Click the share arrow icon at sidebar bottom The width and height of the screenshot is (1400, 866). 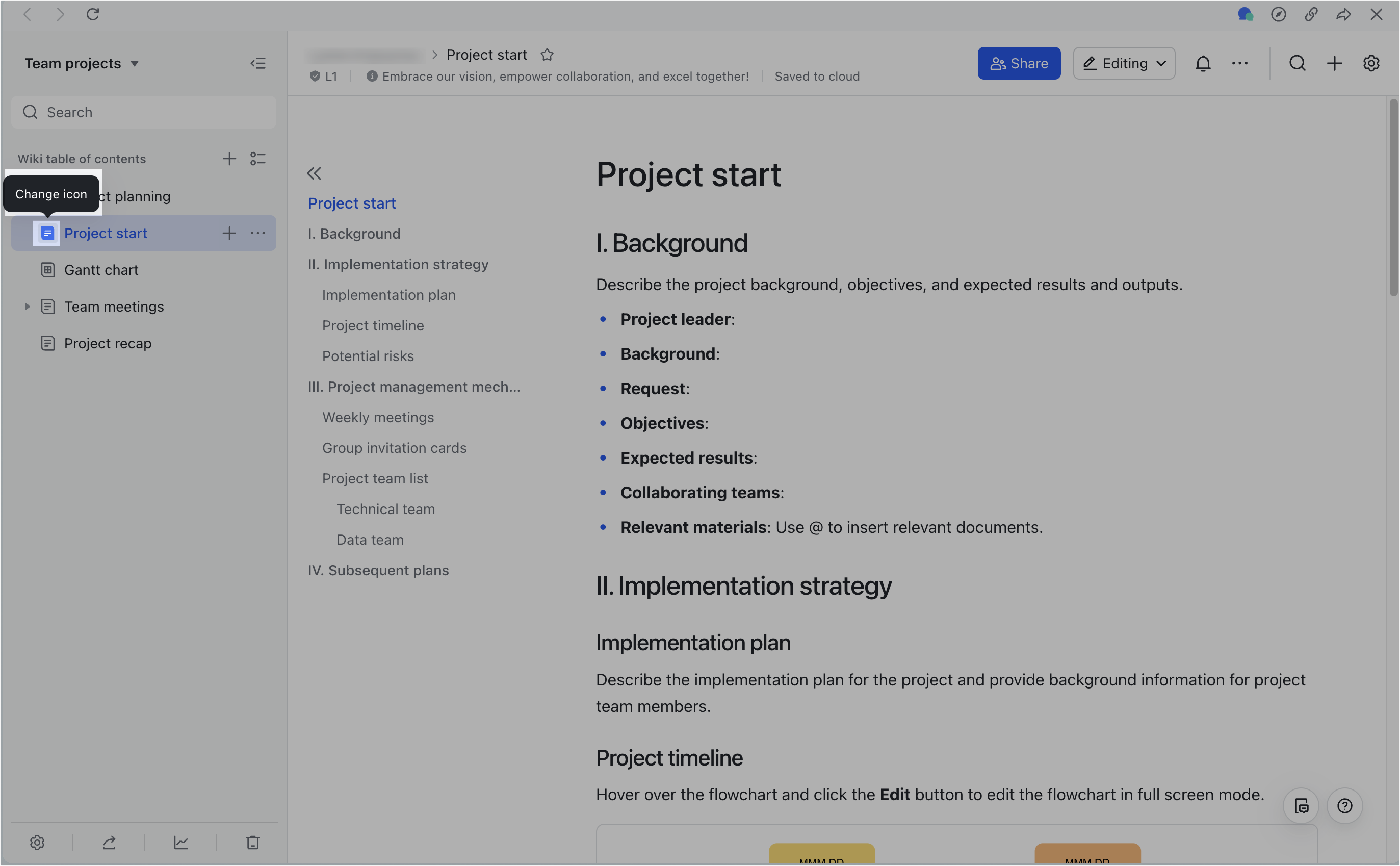click(x=109, y=842)
